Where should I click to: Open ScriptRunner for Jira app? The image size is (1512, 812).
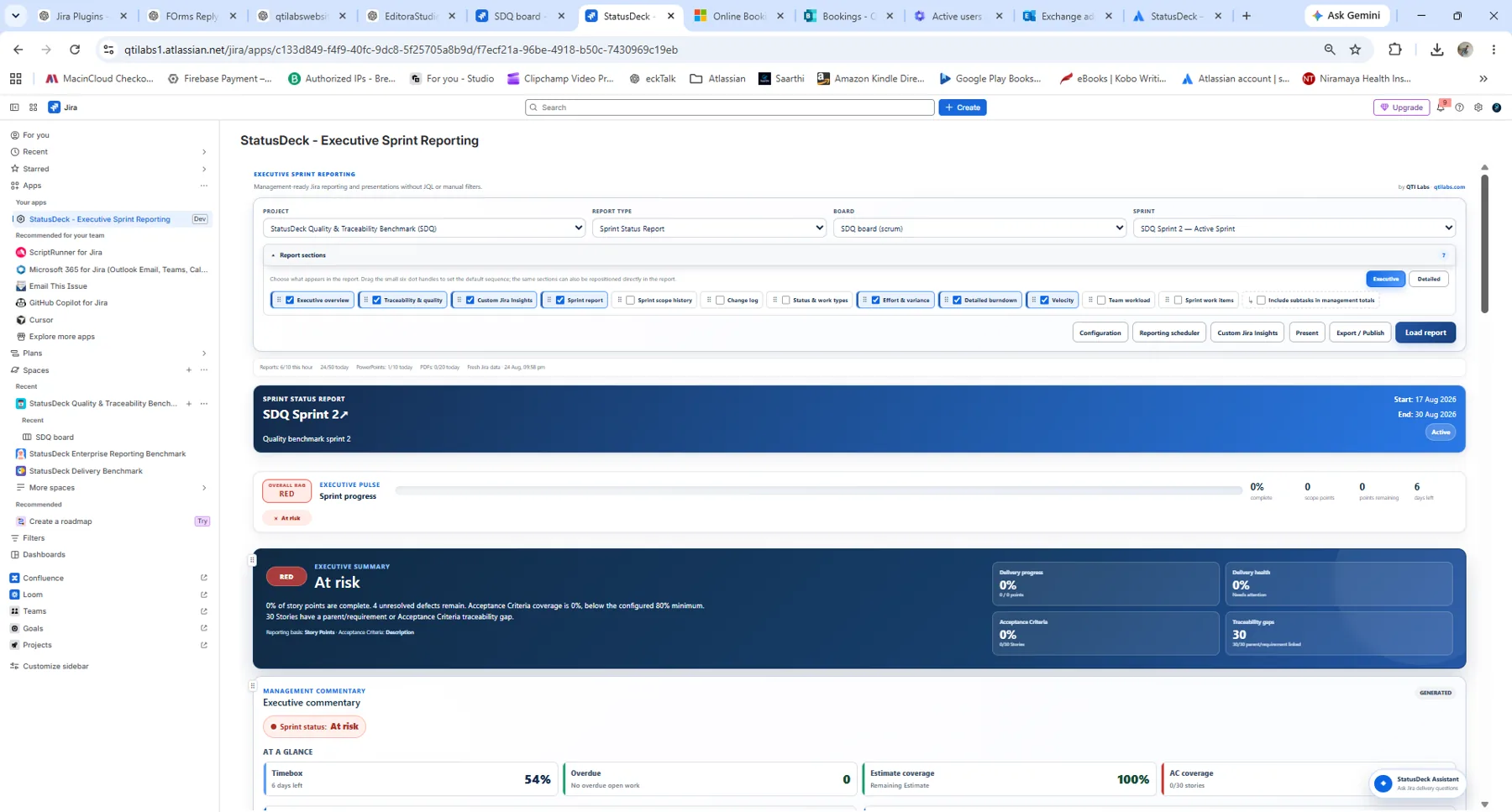(66, 252)
